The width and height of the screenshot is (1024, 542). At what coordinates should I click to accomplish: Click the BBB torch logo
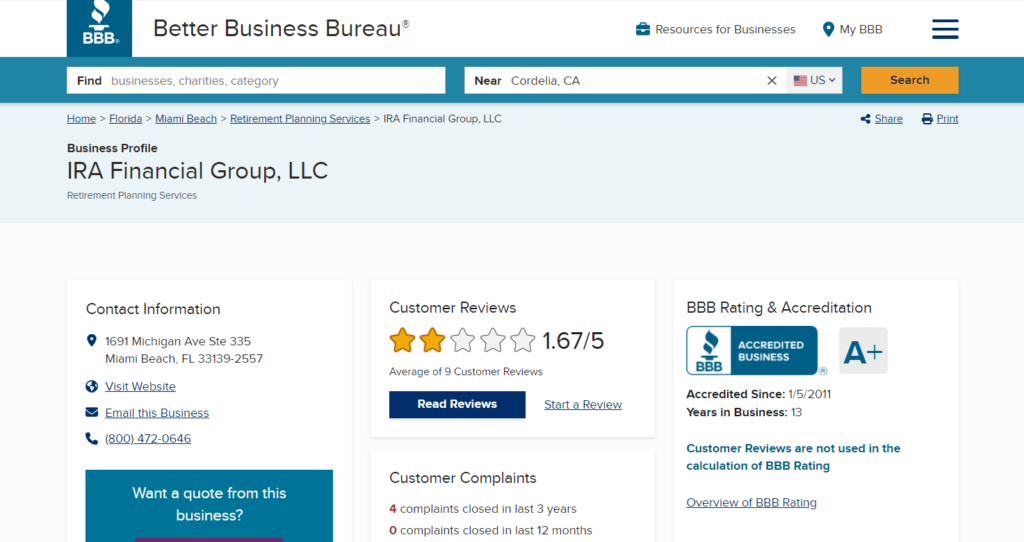tap(99, 28)
